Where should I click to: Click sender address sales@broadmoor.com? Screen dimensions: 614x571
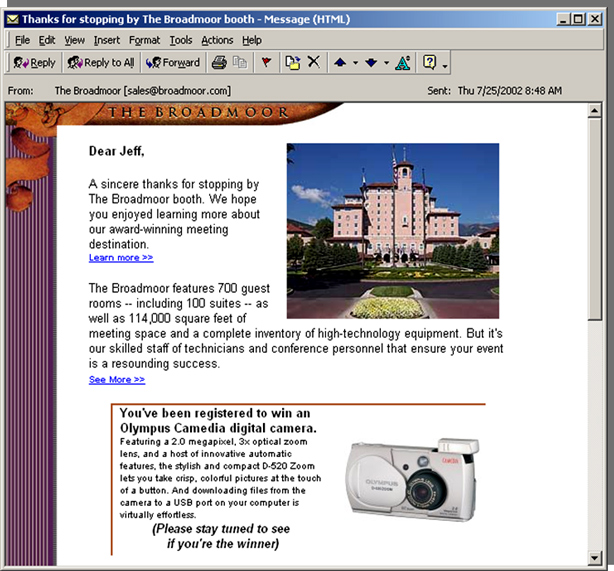coord(177,91)
